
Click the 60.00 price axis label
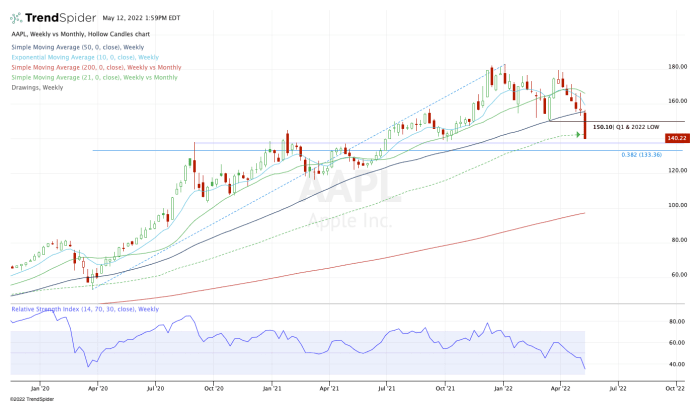679,275
